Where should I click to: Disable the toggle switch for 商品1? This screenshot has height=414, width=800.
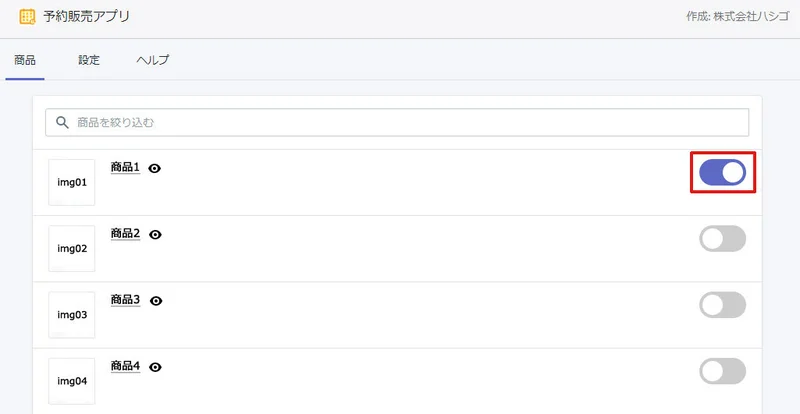tap(722, 173)
